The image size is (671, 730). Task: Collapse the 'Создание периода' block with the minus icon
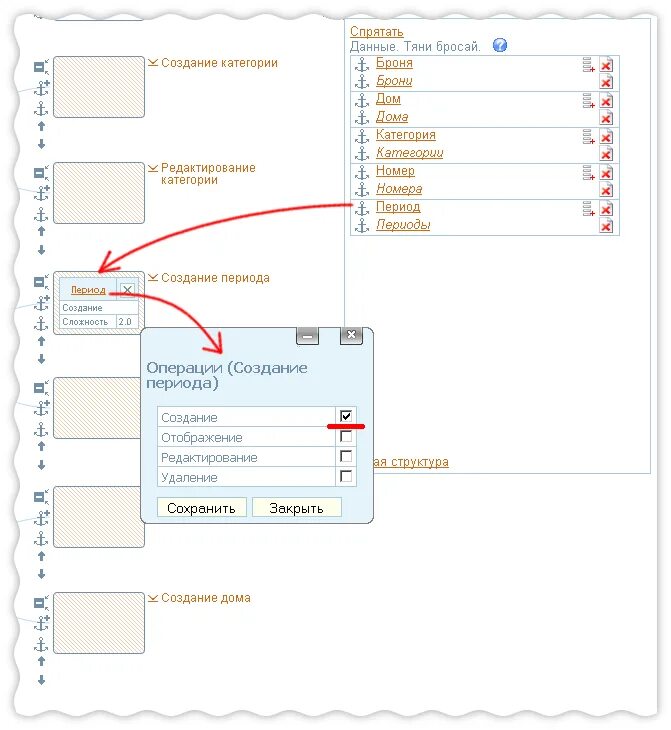pyautogui.click(x=40, y=282)
